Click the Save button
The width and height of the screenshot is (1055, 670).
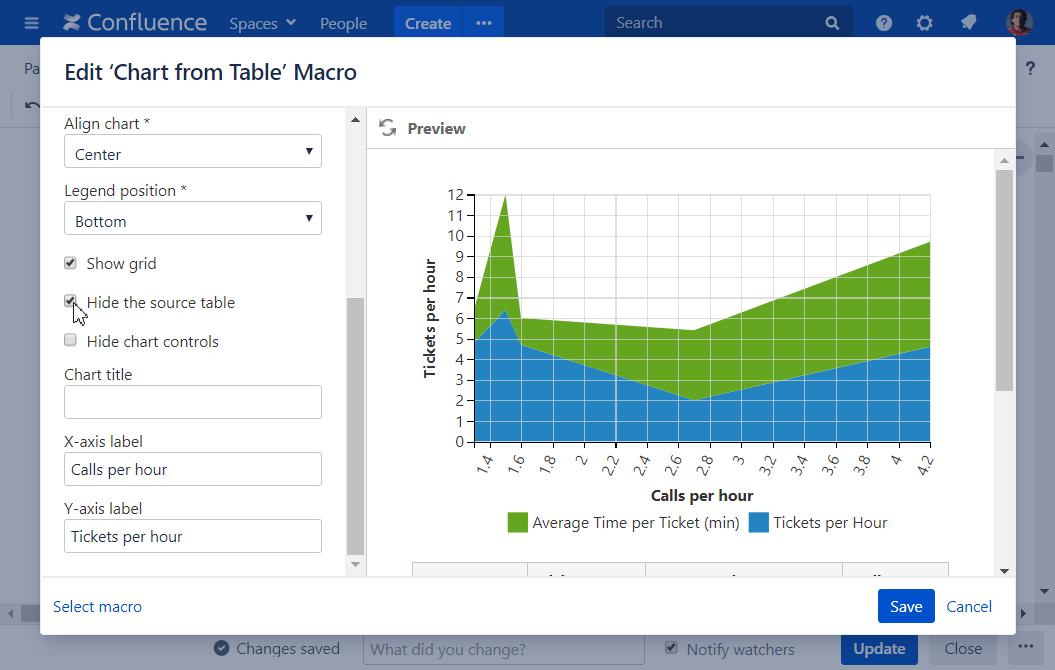pos(906,606)
